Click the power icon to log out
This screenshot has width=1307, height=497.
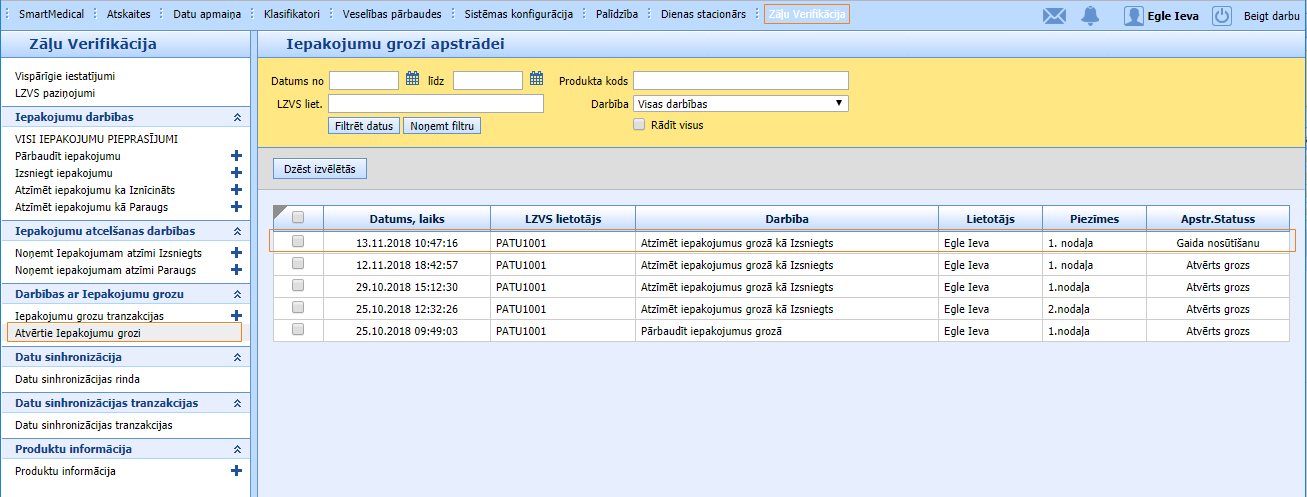tap(1222, 16)
